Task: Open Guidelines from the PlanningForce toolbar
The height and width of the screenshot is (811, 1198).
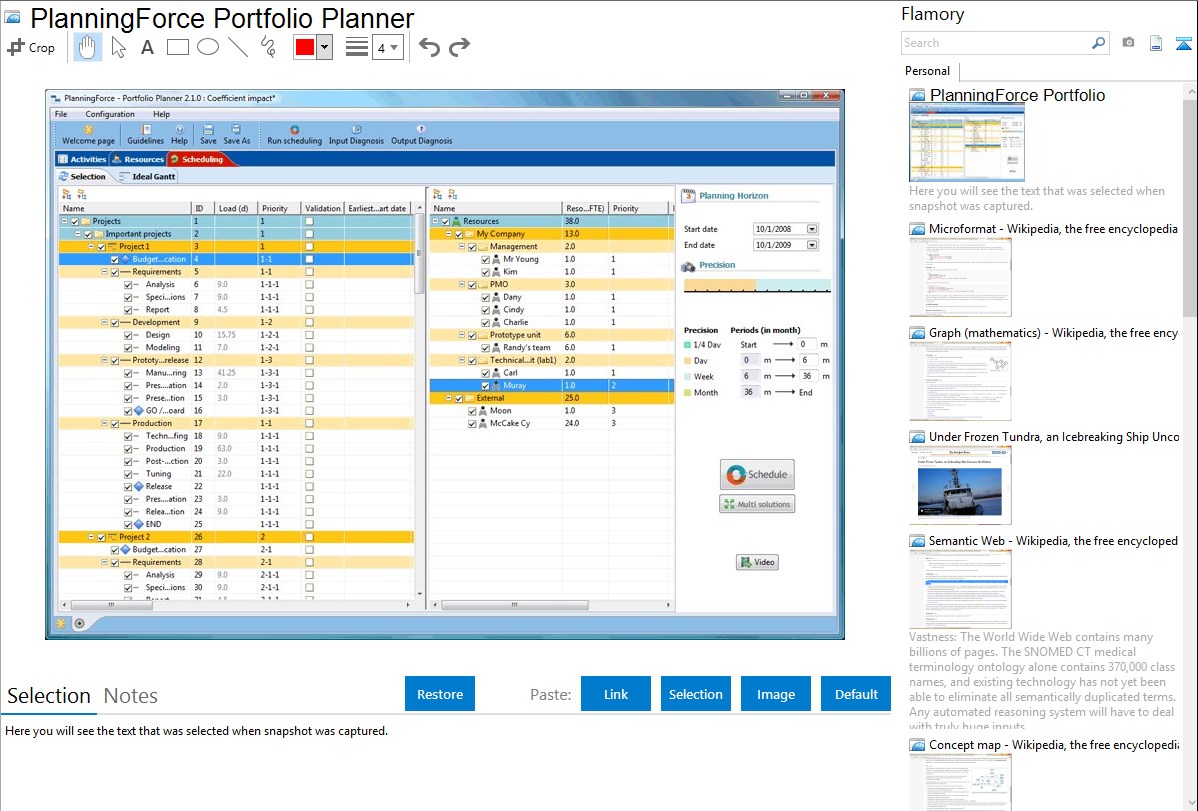Action: [145, 135]
